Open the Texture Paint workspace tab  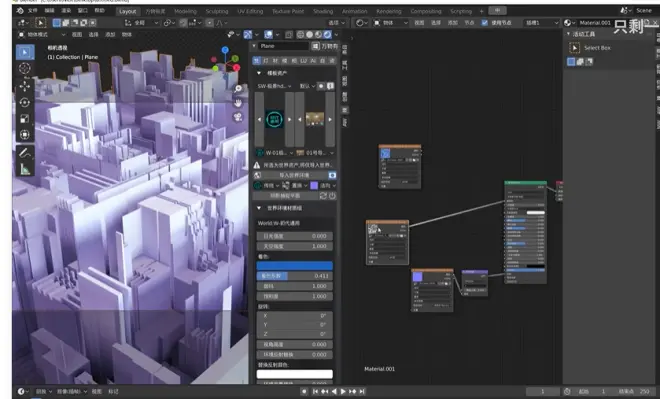289,11
